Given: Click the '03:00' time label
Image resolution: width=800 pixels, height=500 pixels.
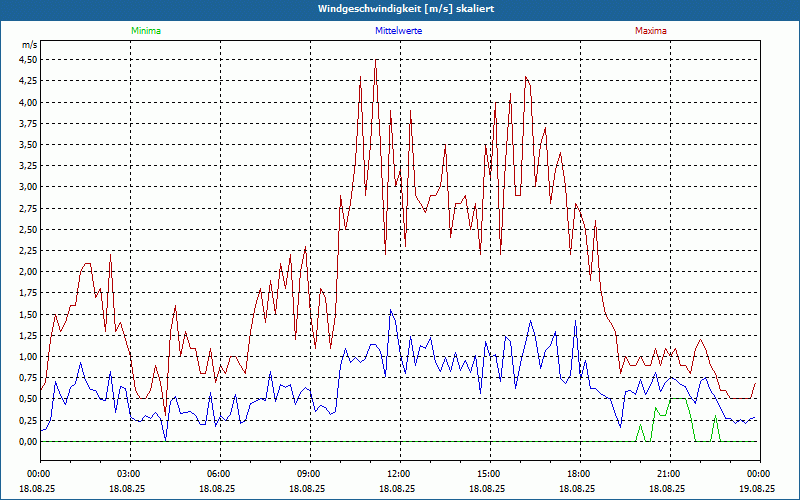Looking at the screenshot, I should click(x=131, y=474).
